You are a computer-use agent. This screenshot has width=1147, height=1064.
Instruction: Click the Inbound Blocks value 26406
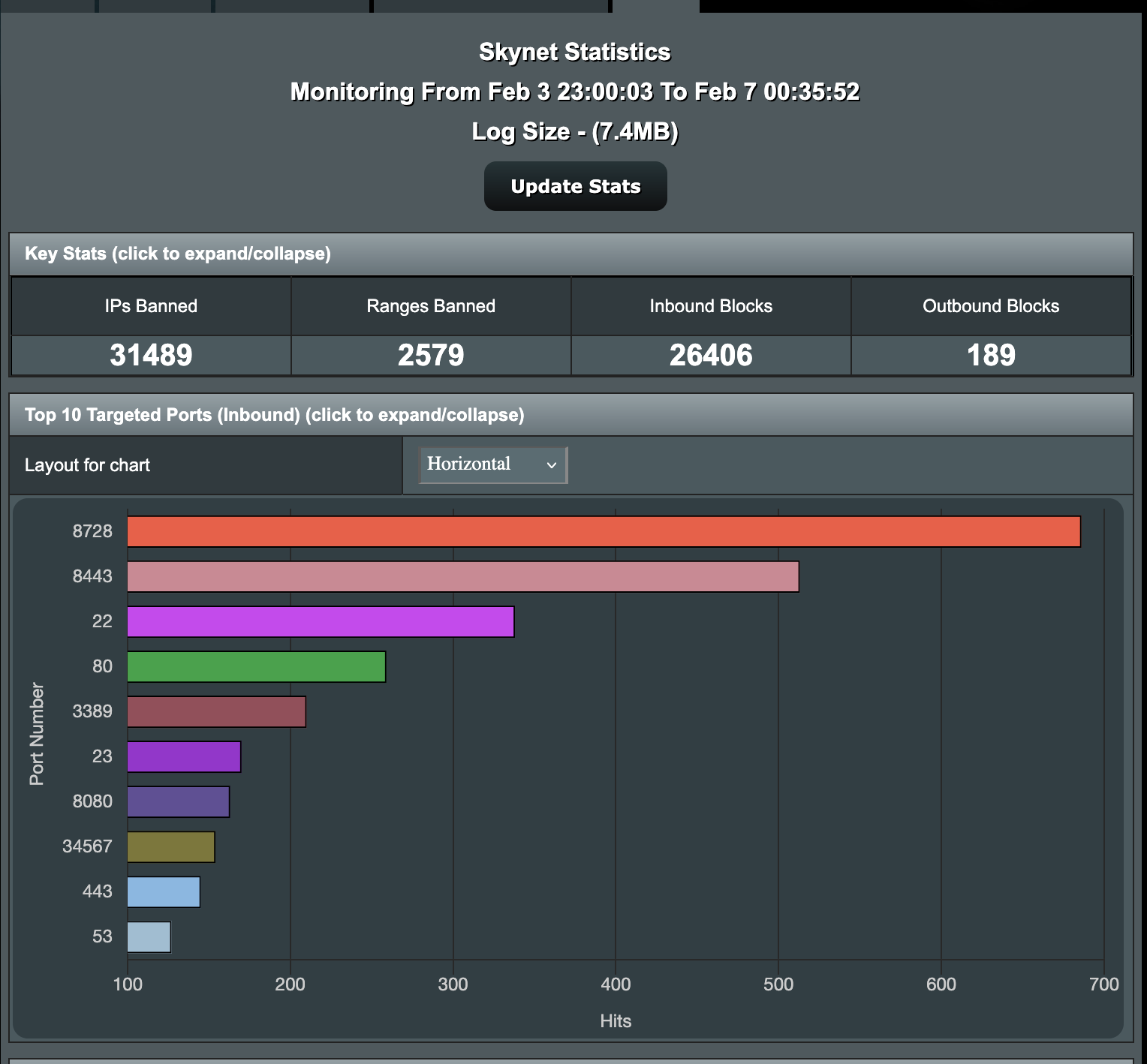(711, 355)
